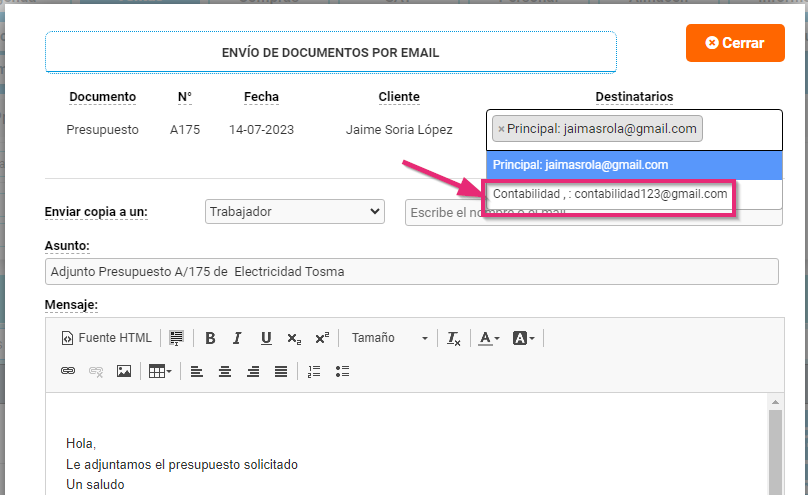Screen dimensions: 808x495
Task: Justify the message text
Action: click(281, 371)
